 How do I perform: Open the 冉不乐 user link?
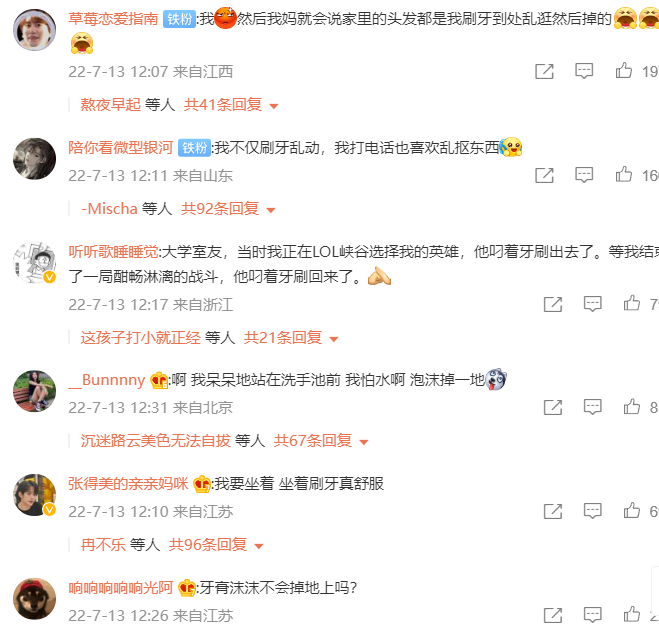click(103, 545)
